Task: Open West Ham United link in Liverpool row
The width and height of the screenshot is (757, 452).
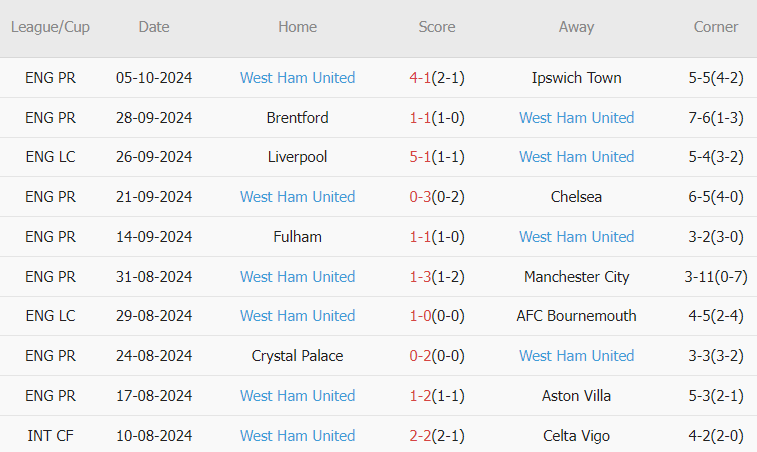Action: [x=576, y=157]
